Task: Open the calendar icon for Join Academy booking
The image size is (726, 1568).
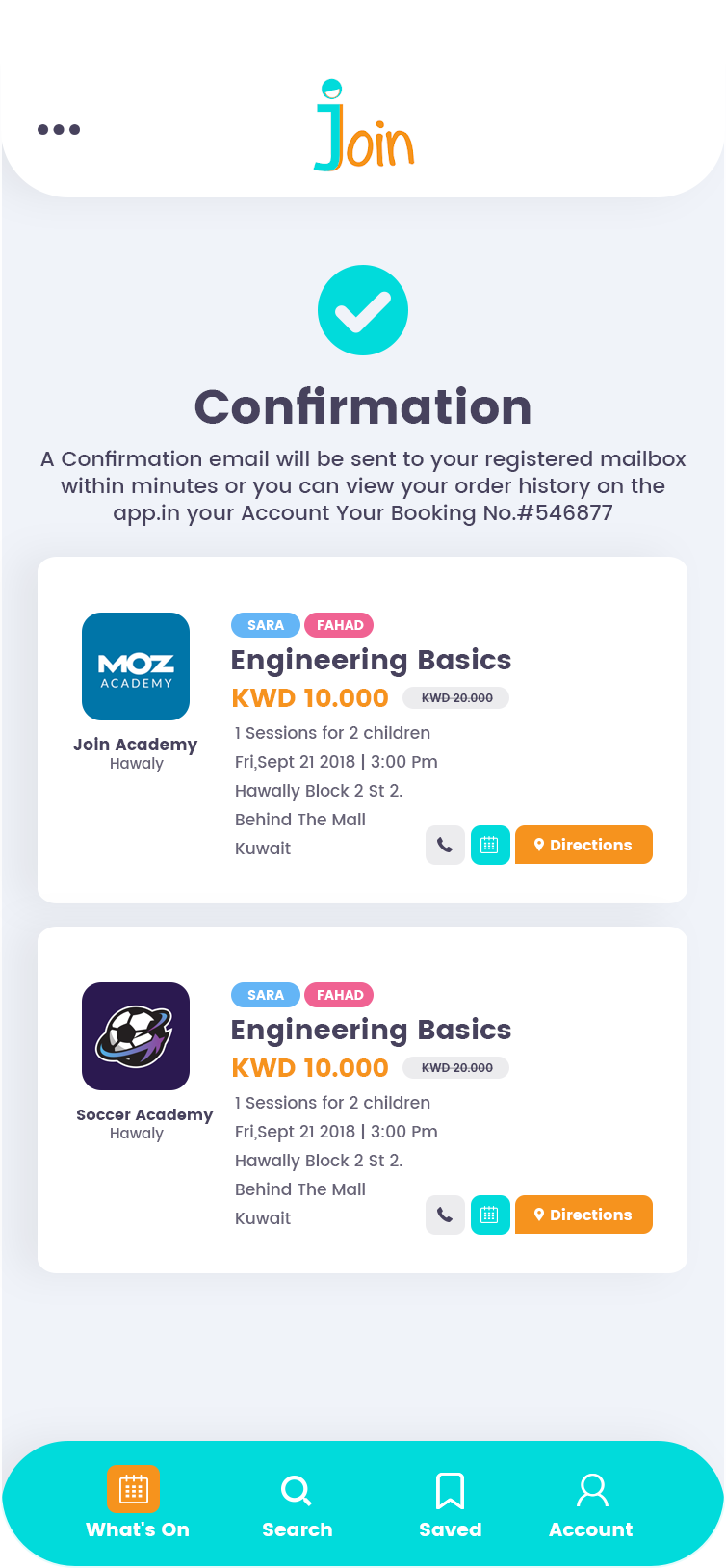Action: tap(490, 845)
